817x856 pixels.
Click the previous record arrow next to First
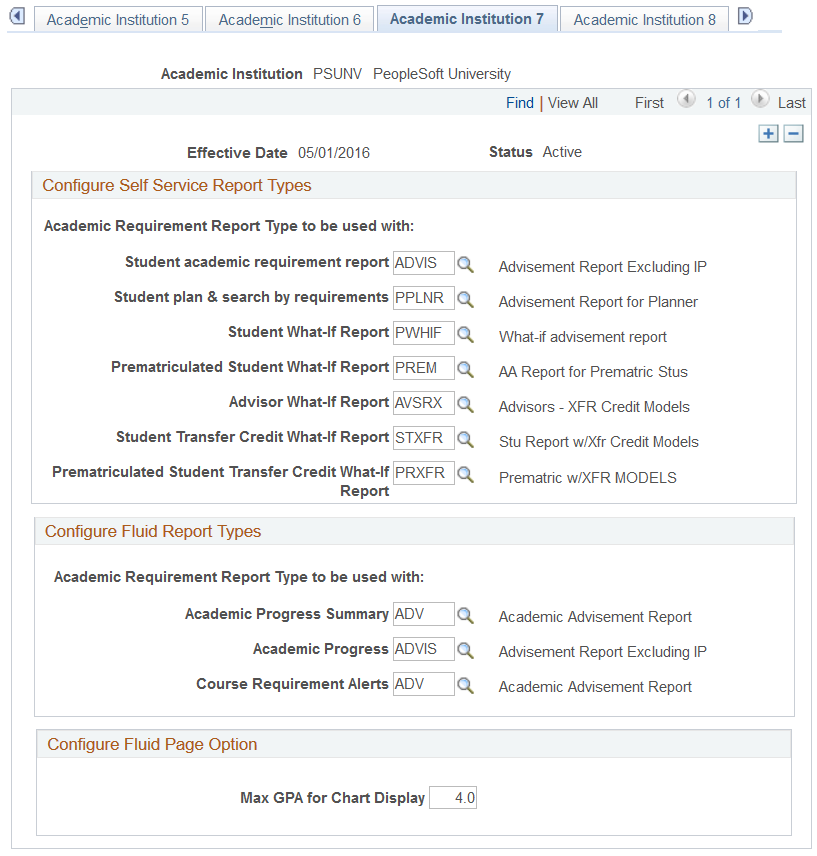pyautogui.click(x=685, y=100)
